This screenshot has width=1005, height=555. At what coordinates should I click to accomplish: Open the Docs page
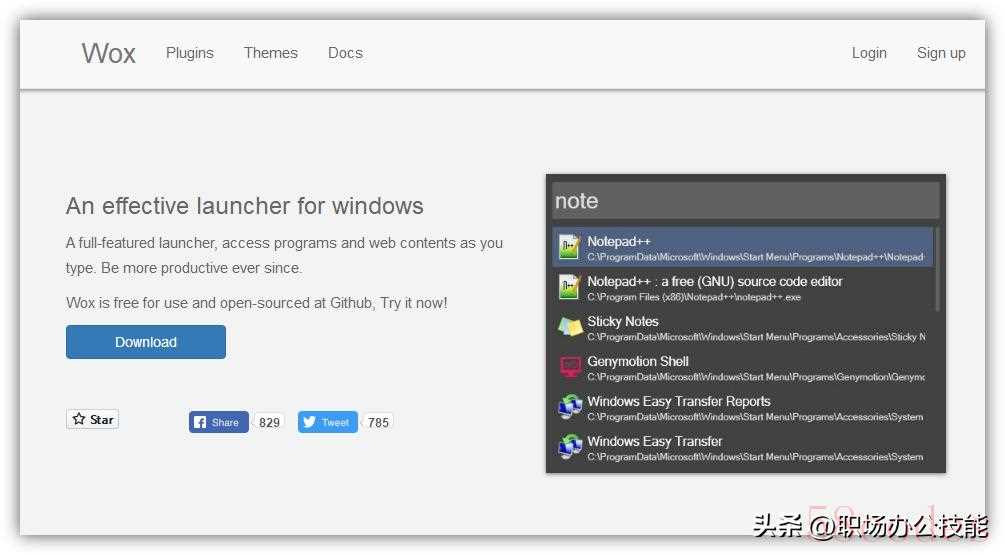(x=345, y=53)
